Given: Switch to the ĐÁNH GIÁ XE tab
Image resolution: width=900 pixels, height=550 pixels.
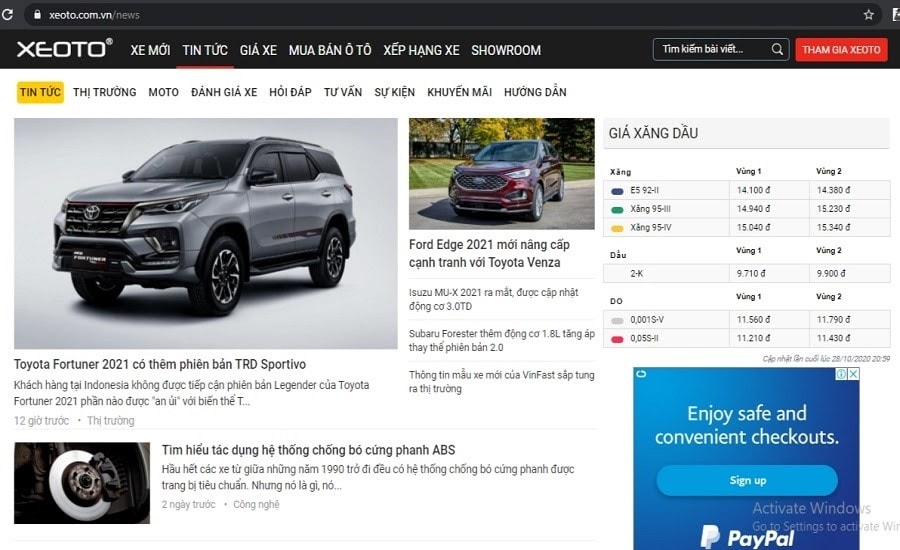Looking at the screenshot, I should [x=224, y=92].
